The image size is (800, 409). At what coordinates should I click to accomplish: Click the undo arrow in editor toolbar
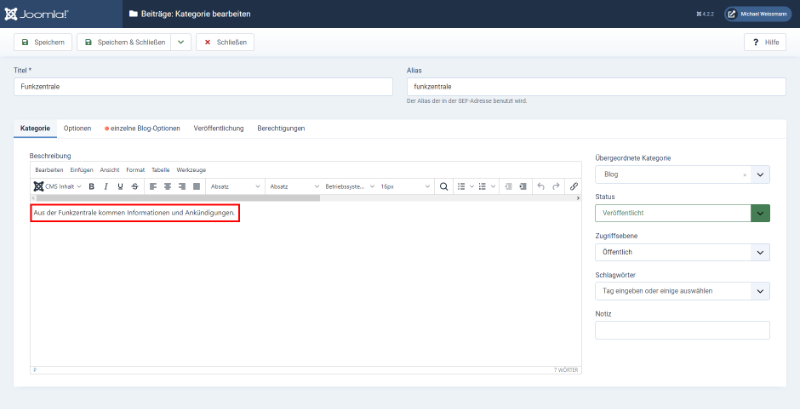[541, 186]
